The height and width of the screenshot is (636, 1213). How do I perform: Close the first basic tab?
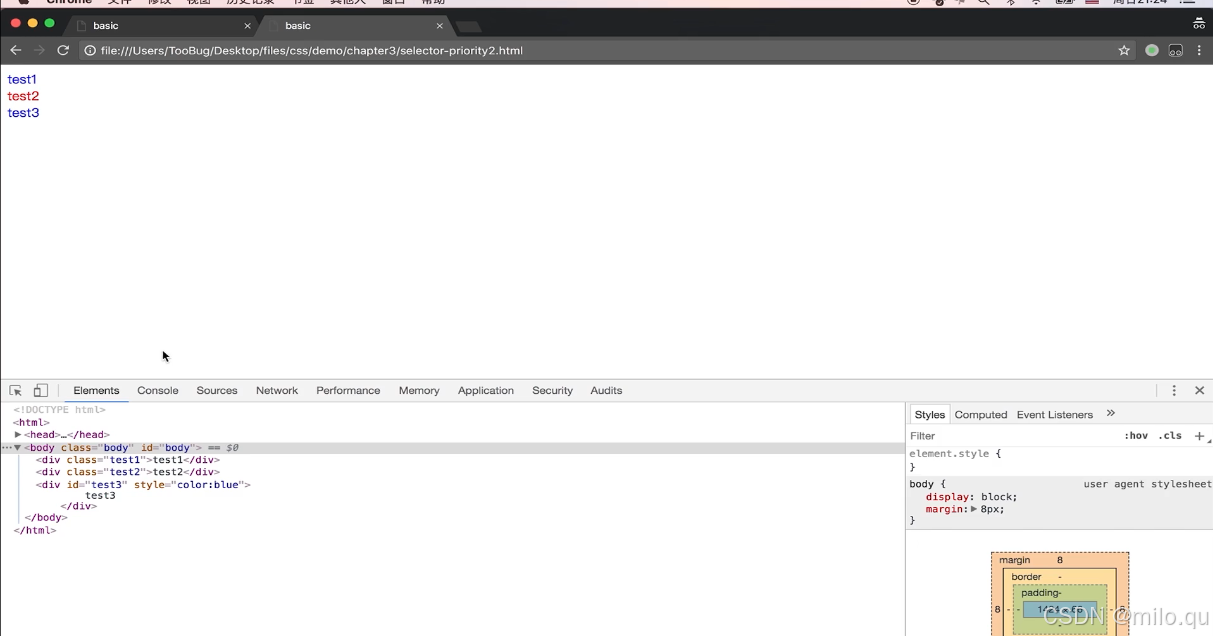click(x=247, y=26)
